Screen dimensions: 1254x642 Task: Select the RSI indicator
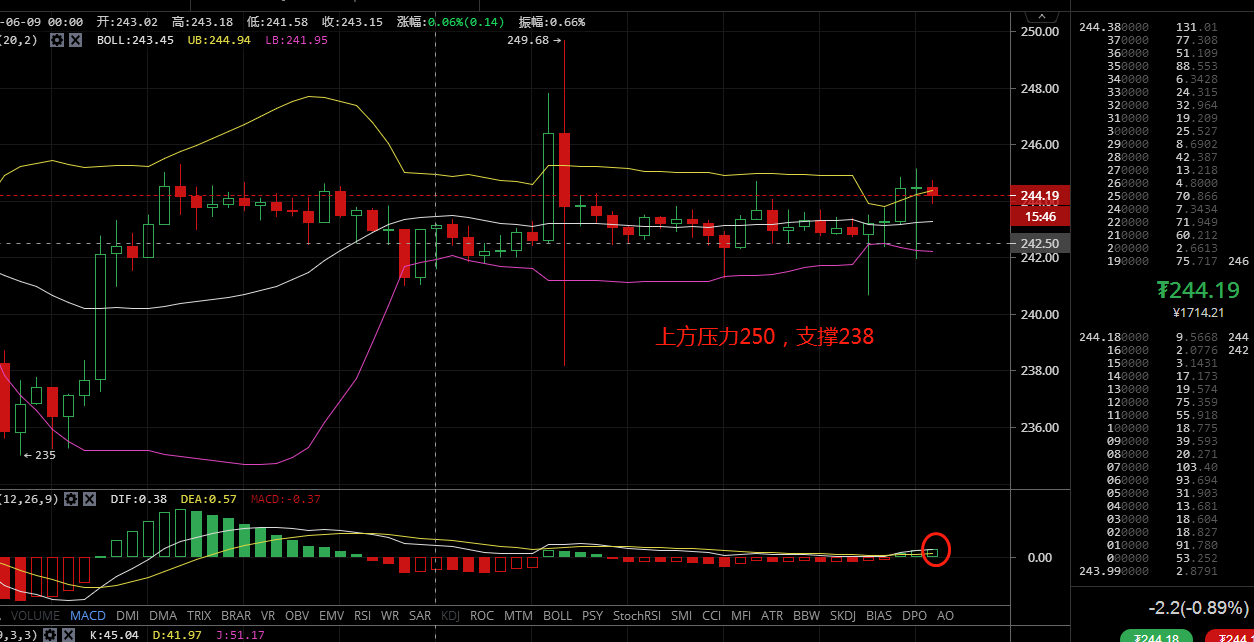[362, 616]
